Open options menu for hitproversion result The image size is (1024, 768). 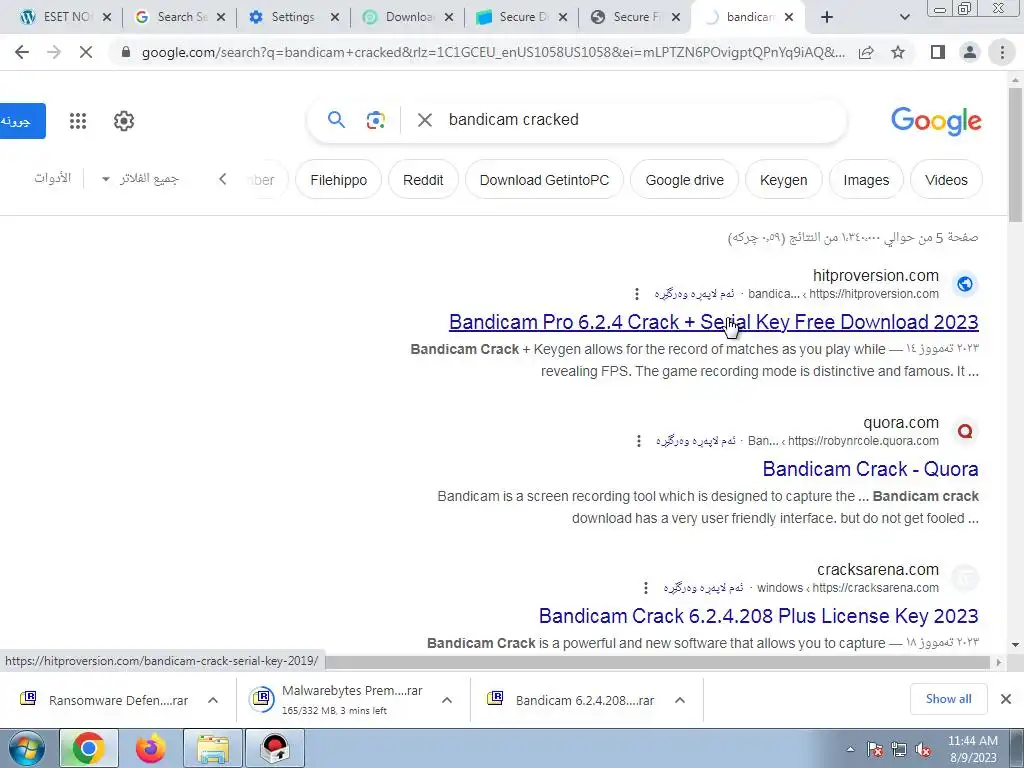coord(637,294)
